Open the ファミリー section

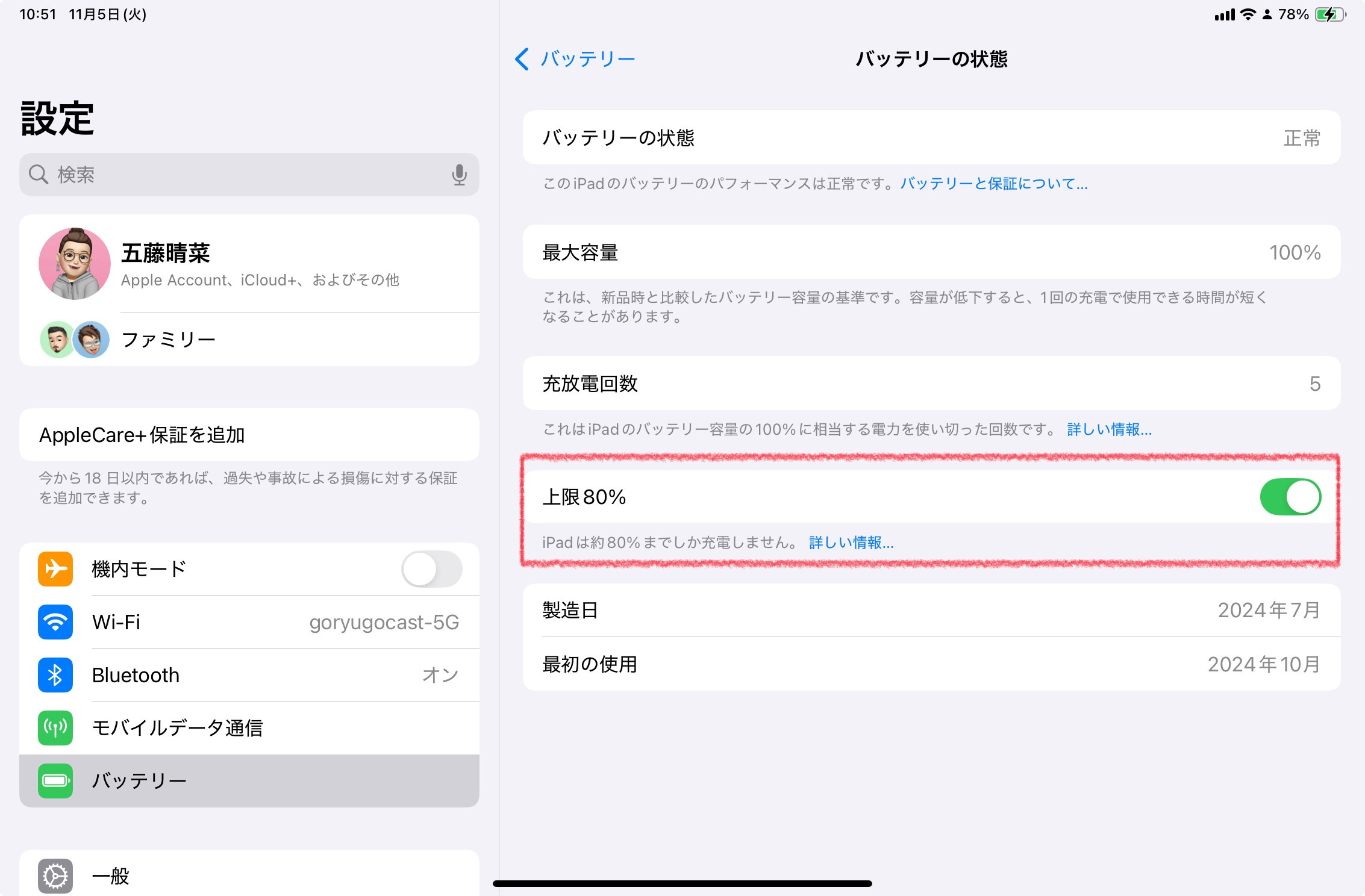(169, 339)
